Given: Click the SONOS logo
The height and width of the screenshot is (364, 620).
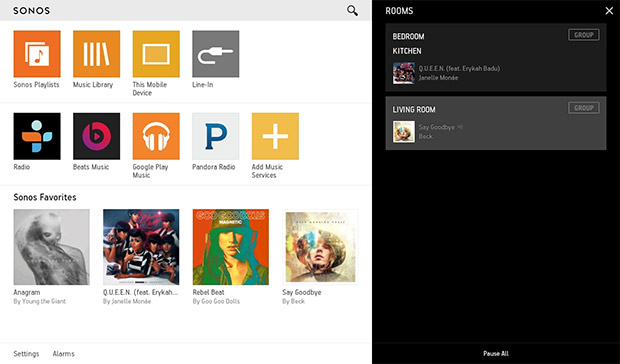Looking at the screenshot, I should tap(32, 11).
